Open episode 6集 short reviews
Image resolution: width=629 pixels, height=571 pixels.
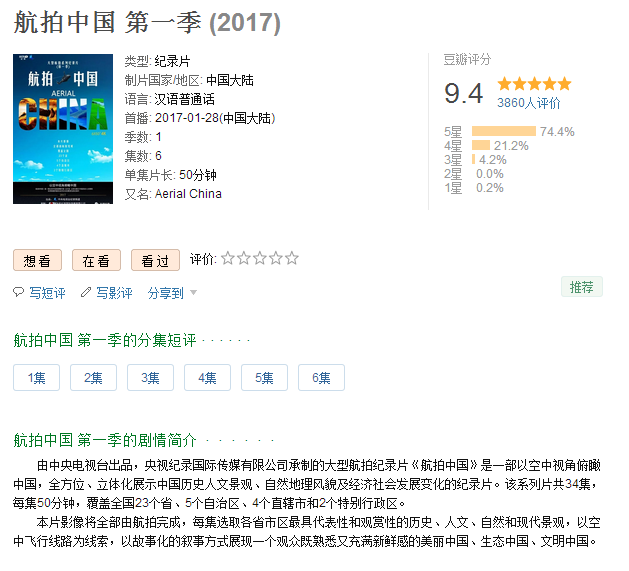tap(321, 378)
